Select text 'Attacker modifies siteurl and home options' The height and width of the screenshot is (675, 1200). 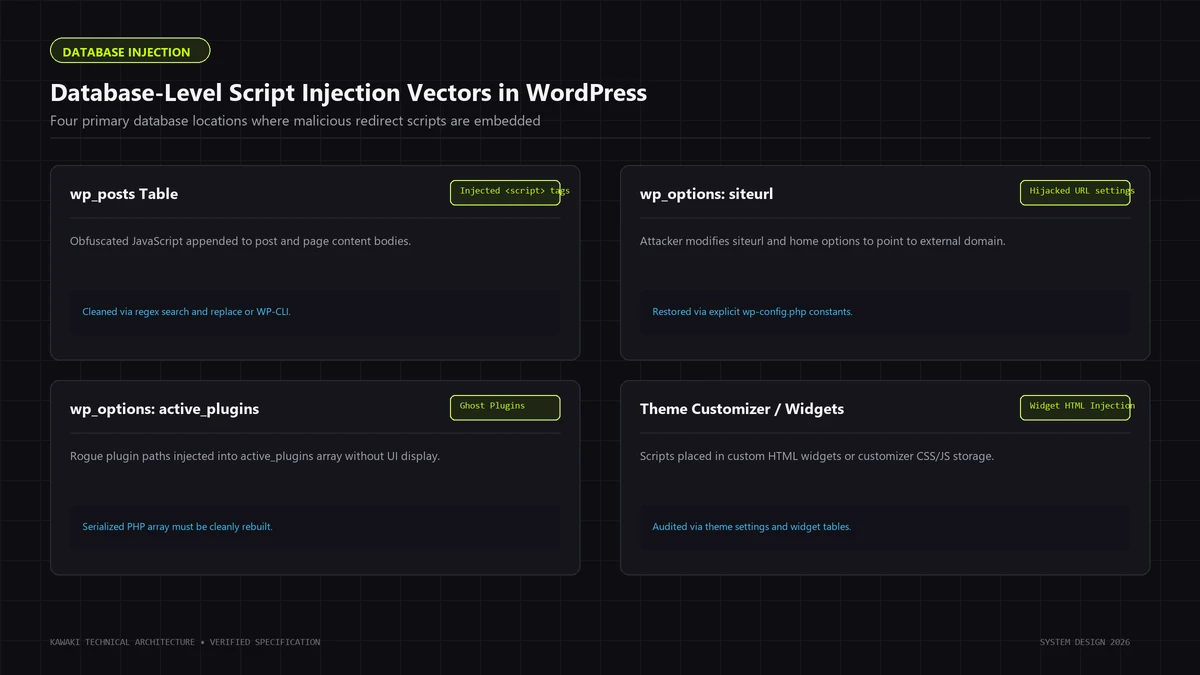(822, 241)
